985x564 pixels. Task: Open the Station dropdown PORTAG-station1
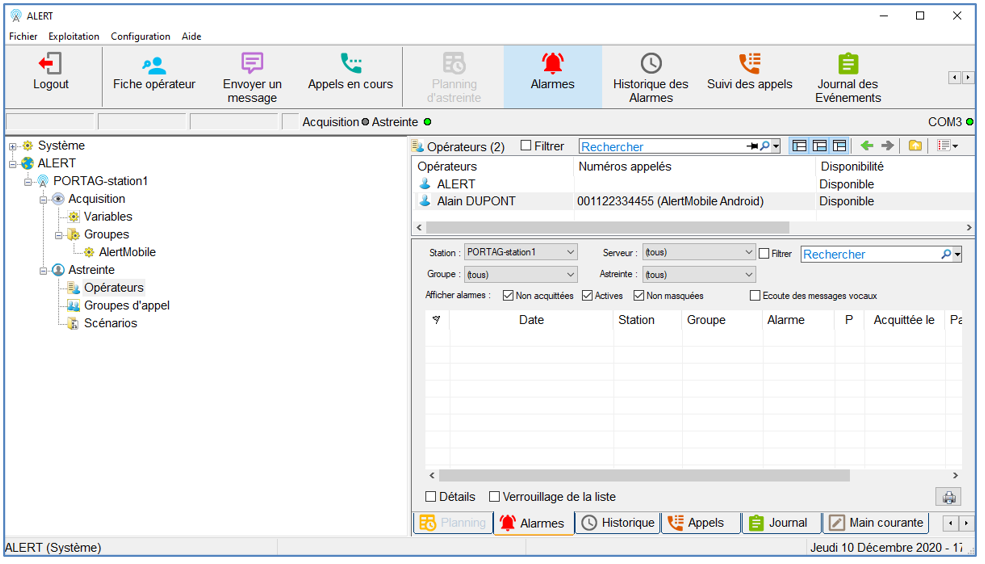520,253
